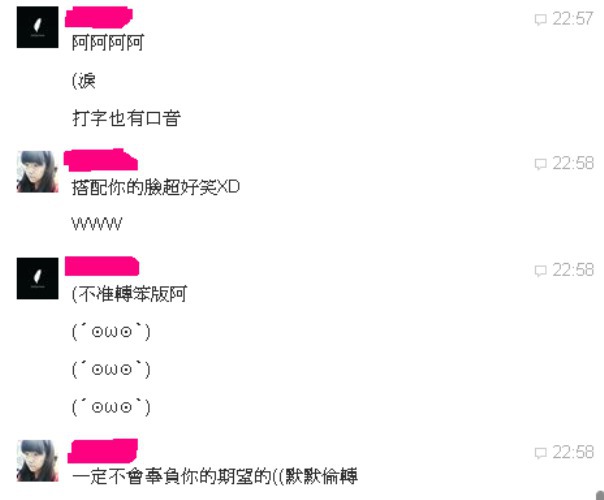Click the pink-covered username above 一定不會辜負你的期望的
Viewport: 604px width, 500px height.
[x=102, y=451]
